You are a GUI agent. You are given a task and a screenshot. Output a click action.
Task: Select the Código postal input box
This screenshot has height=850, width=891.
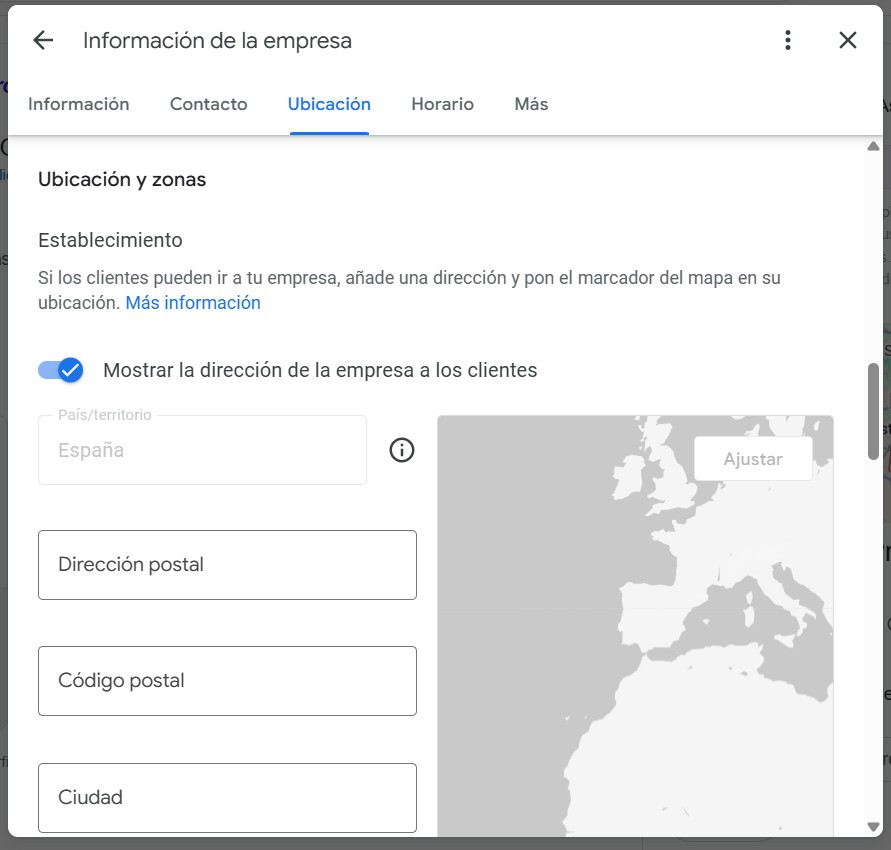[227, 681]
